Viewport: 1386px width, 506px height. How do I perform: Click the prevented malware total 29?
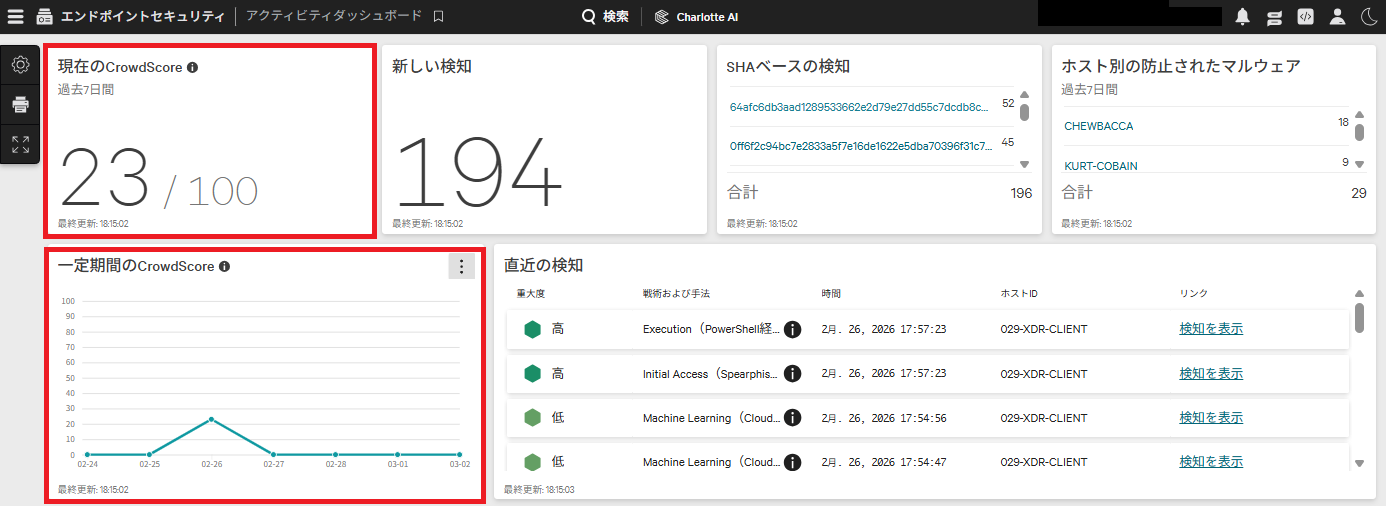pyautogui.click(x=1358, y=193)
